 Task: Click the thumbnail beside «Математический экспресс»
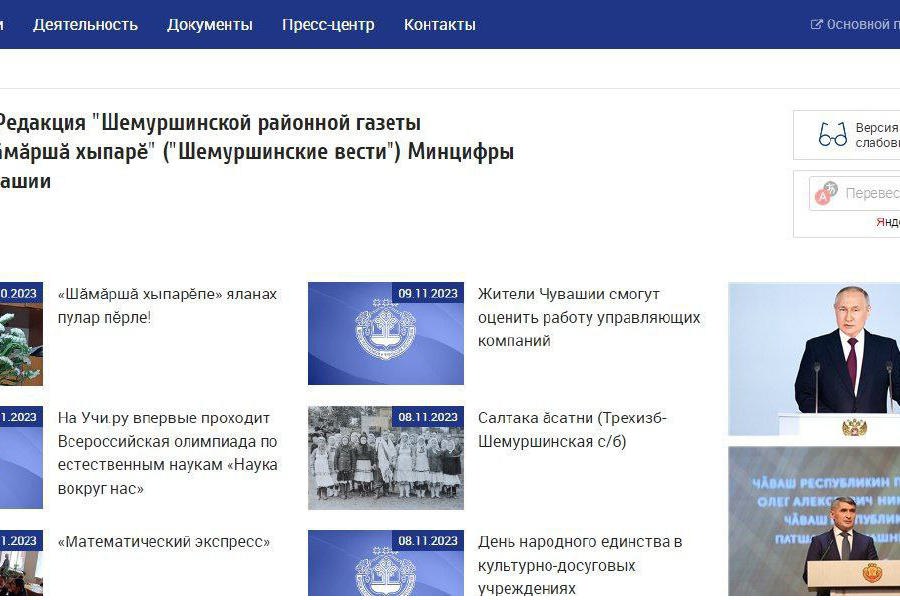[21, 563]
